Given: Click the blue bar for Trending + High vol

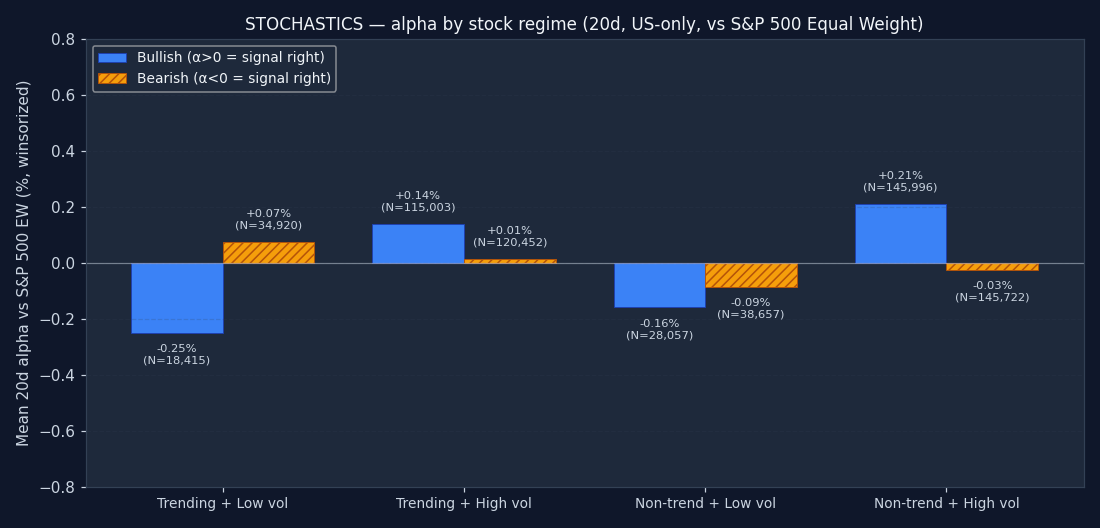Looking at the screenshot, I should 418,244.
